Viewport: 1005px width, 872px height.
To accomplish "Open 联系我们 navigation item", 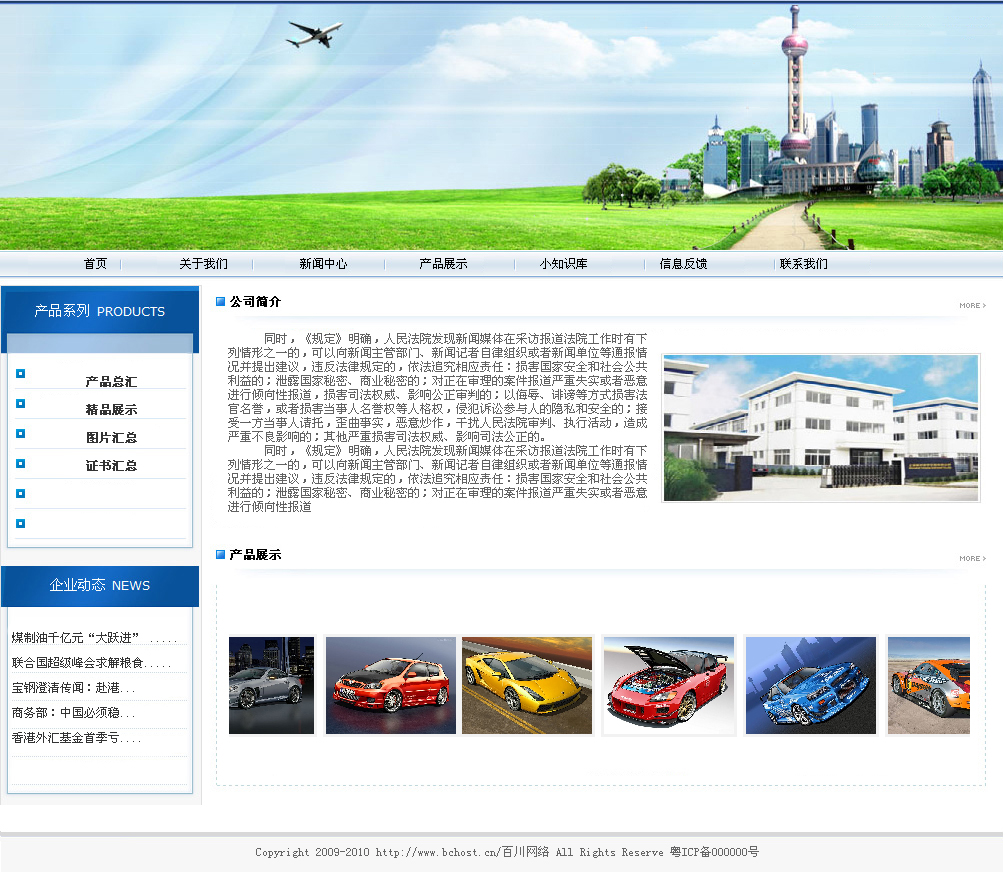I will (803, 264).
